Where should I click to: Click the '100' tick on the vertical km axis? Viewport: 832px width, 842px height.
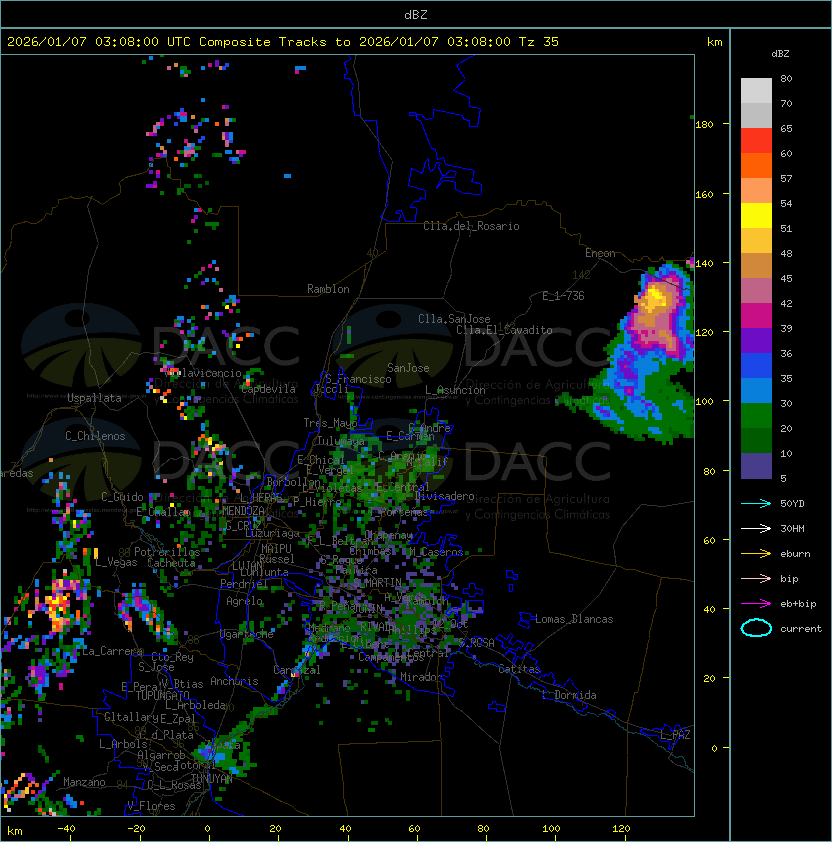click(704, 402)
